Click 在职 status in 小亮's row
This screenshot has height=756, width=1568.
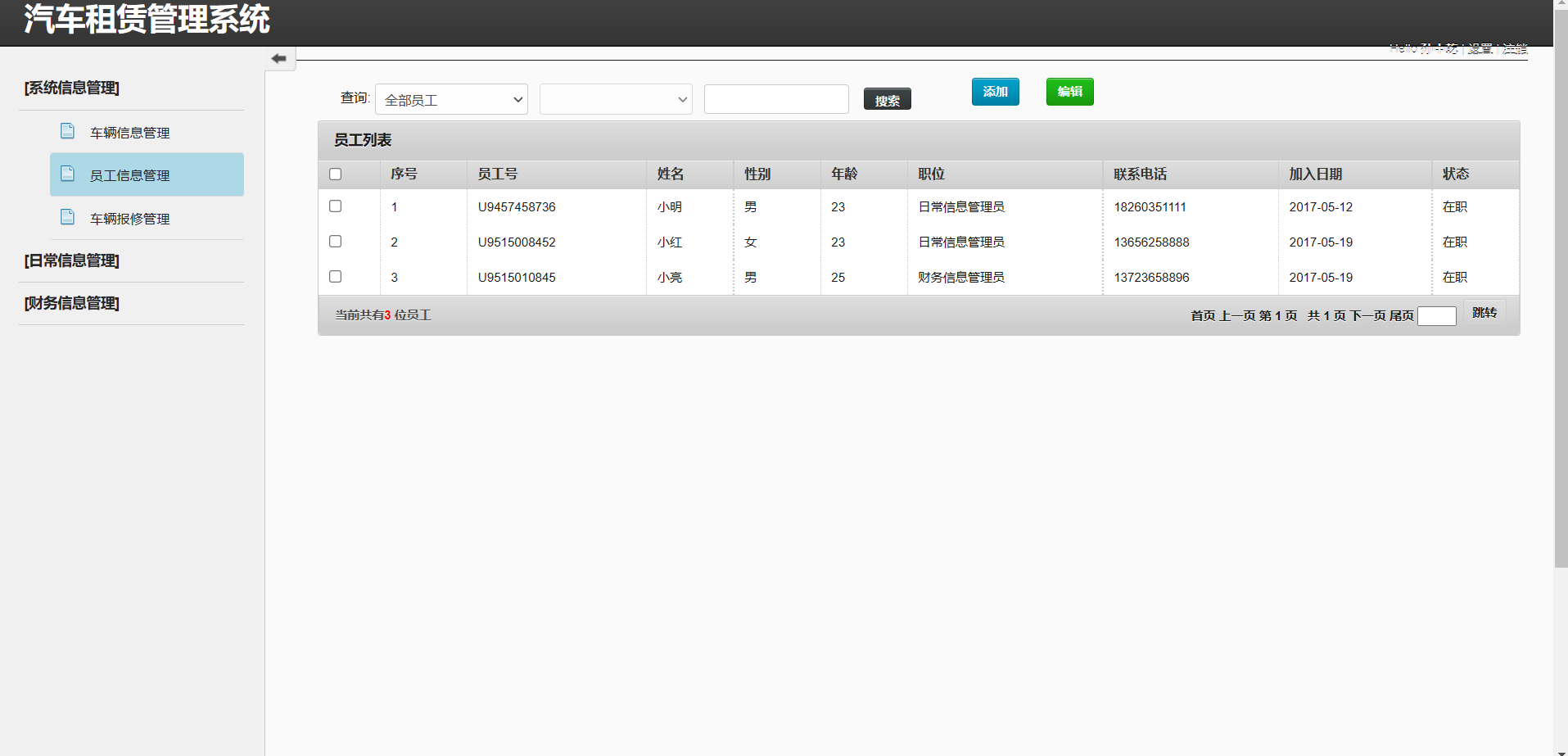click(x=1455, y=278)
